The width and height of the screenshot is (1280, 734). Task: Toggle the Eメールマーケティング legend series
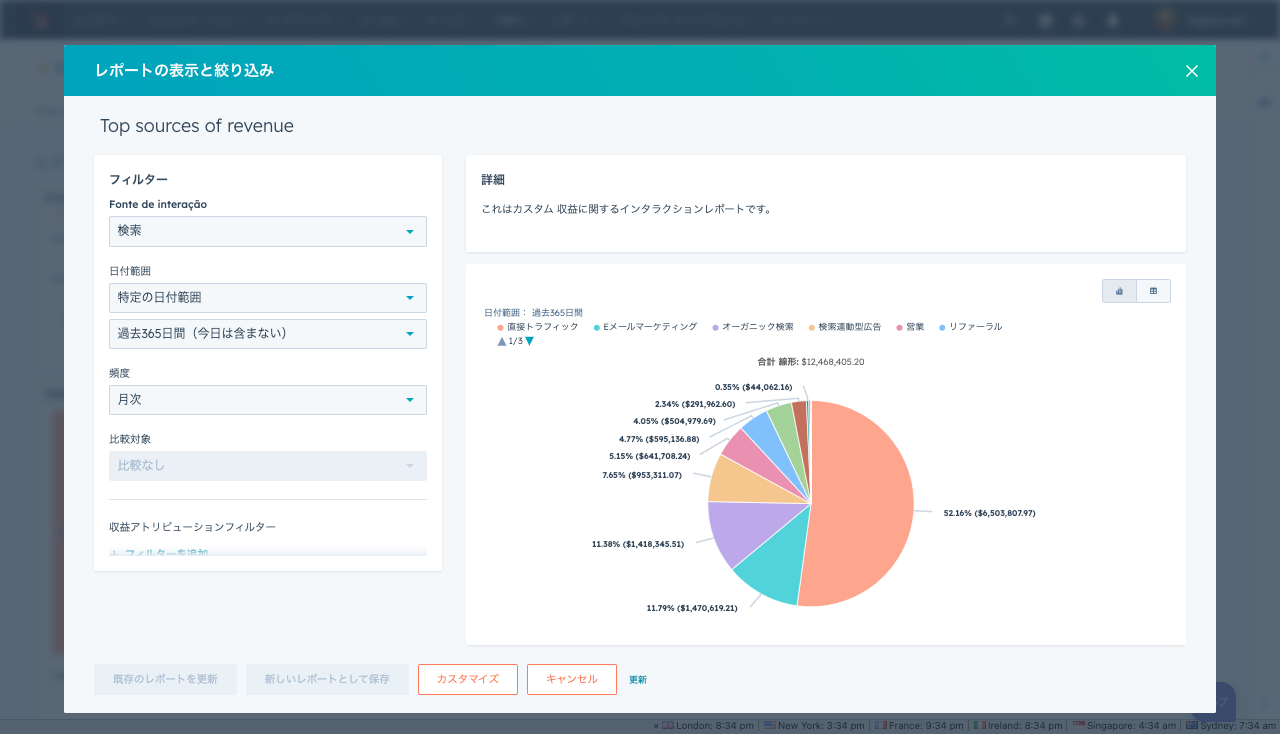click(645, 327)
